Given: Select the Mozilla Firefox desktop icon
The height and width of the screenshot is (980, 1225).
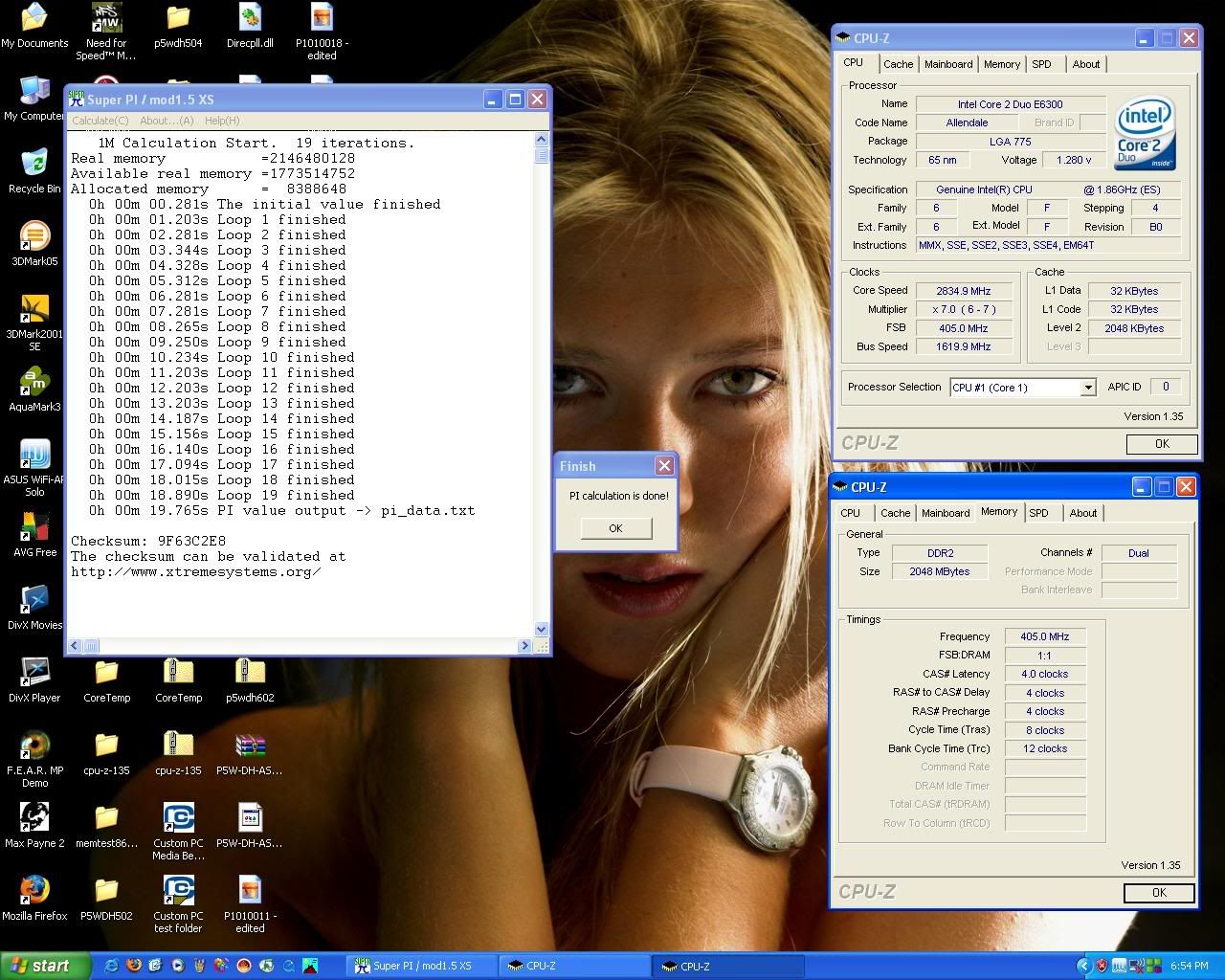Looking at the screenshot, I should point(34,898).
